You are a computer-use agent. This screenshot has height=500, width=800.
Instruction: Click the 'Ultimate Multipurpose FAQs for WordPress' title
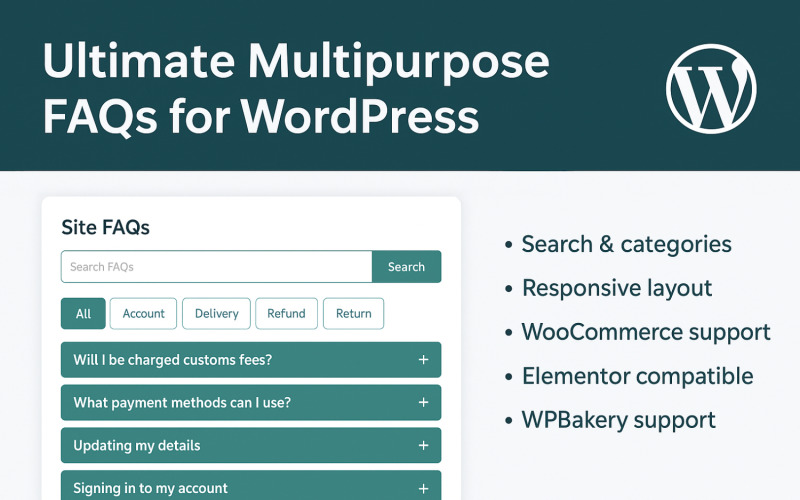(295, 89)
